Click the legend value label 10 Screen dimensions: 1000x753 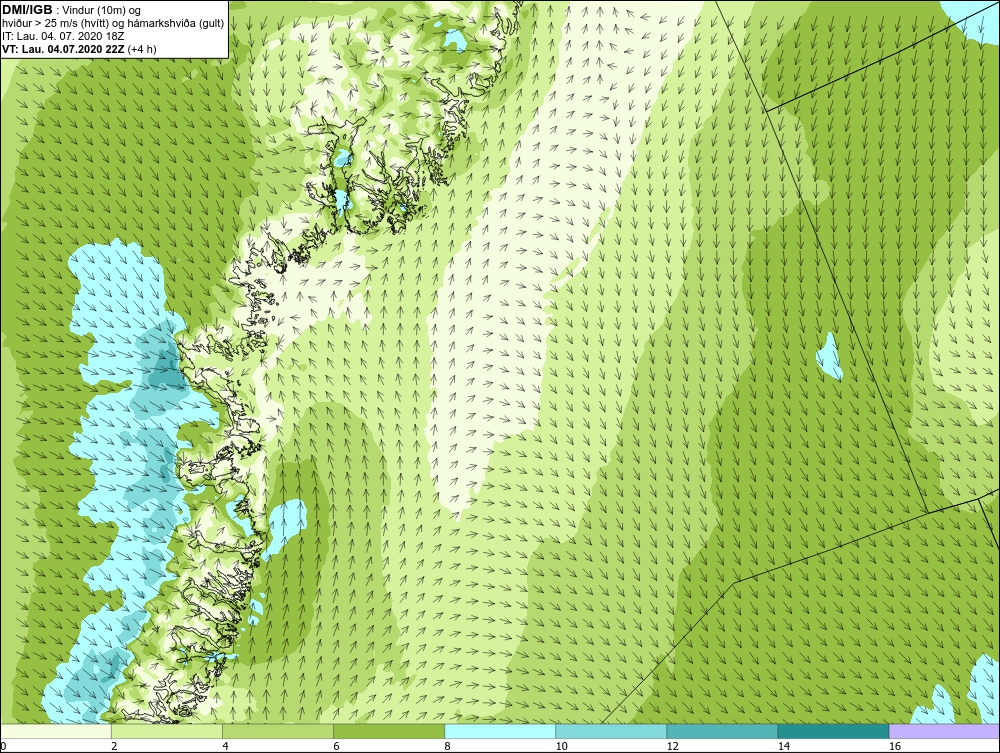(x=561, y=746)
